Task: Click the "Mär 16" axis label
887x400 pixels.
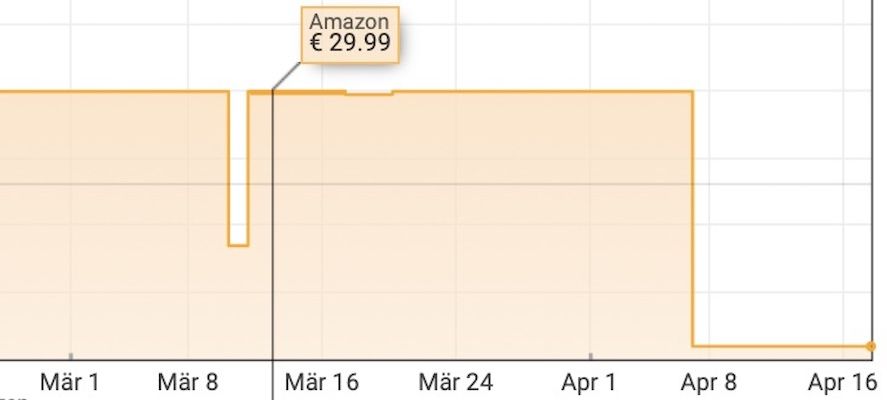Action: click(321, 382)
